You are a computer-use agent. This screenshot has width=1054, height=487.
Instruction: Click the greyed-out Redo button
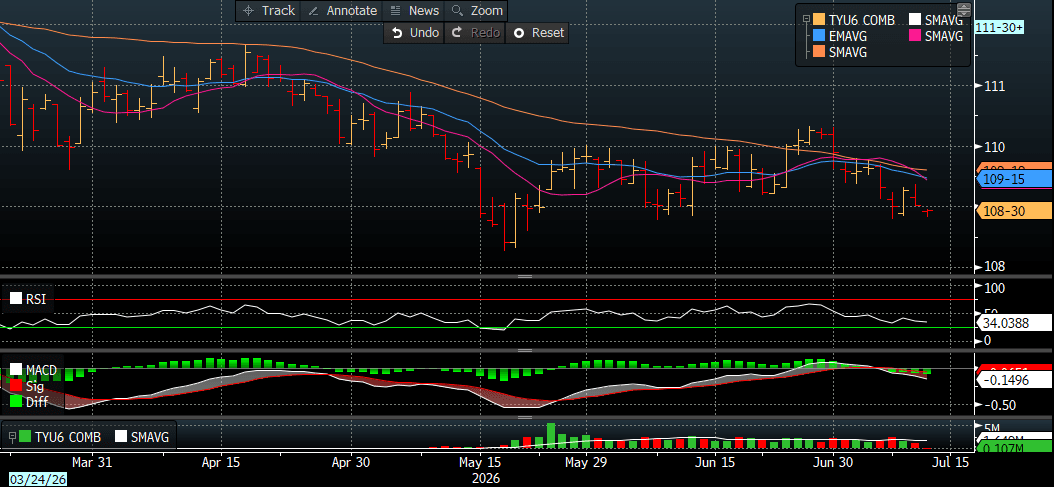(475, 32)
